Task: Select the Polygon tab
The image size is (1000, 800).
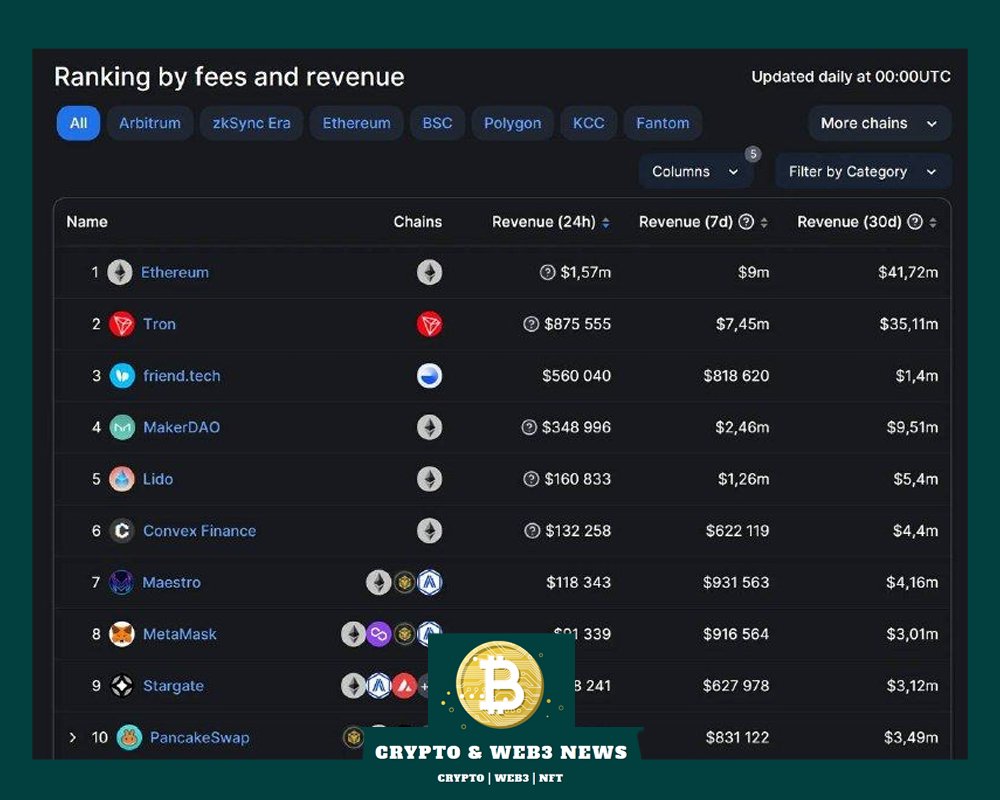Action: point(513,123)
